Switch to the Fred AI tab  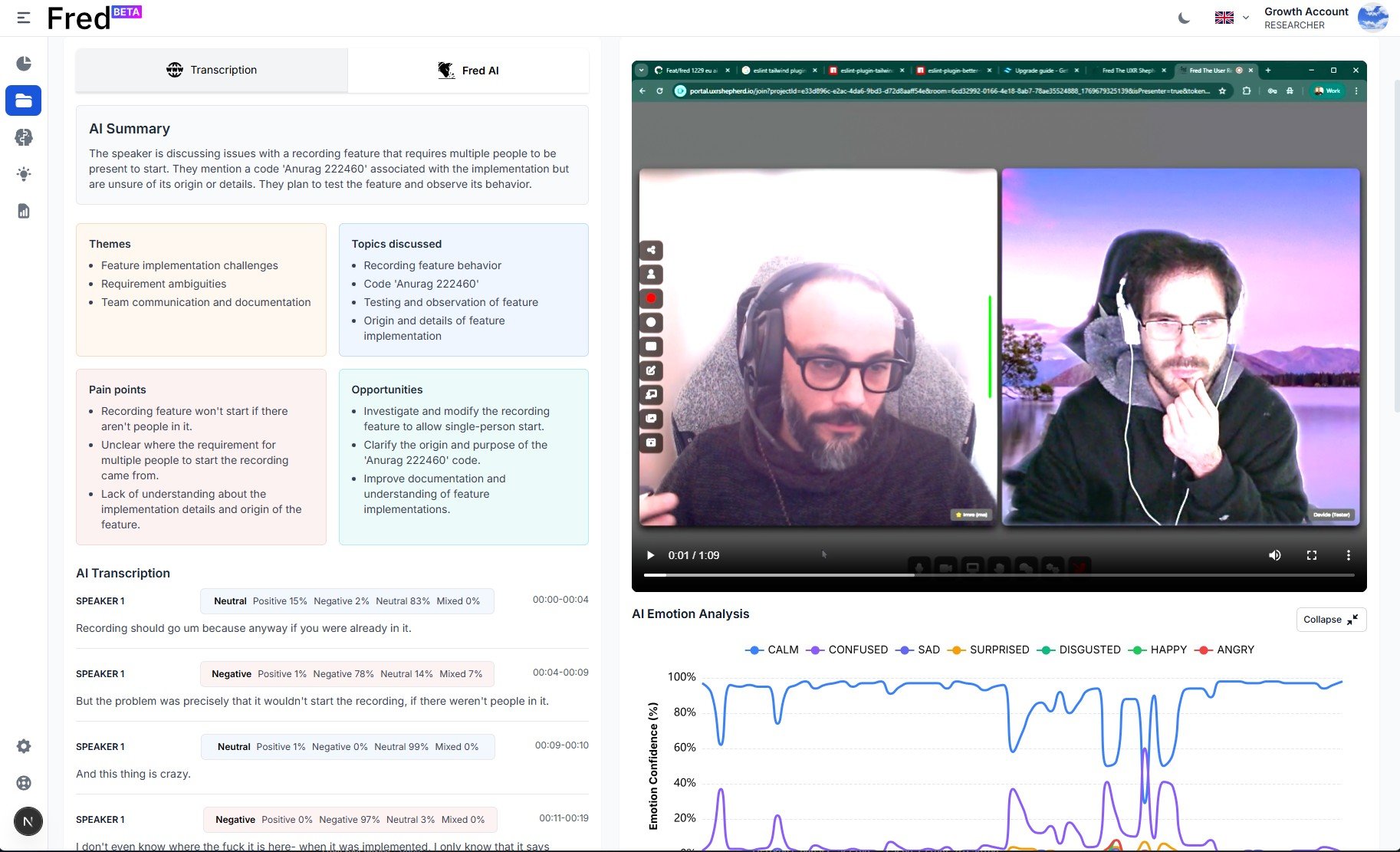point(468,71)
